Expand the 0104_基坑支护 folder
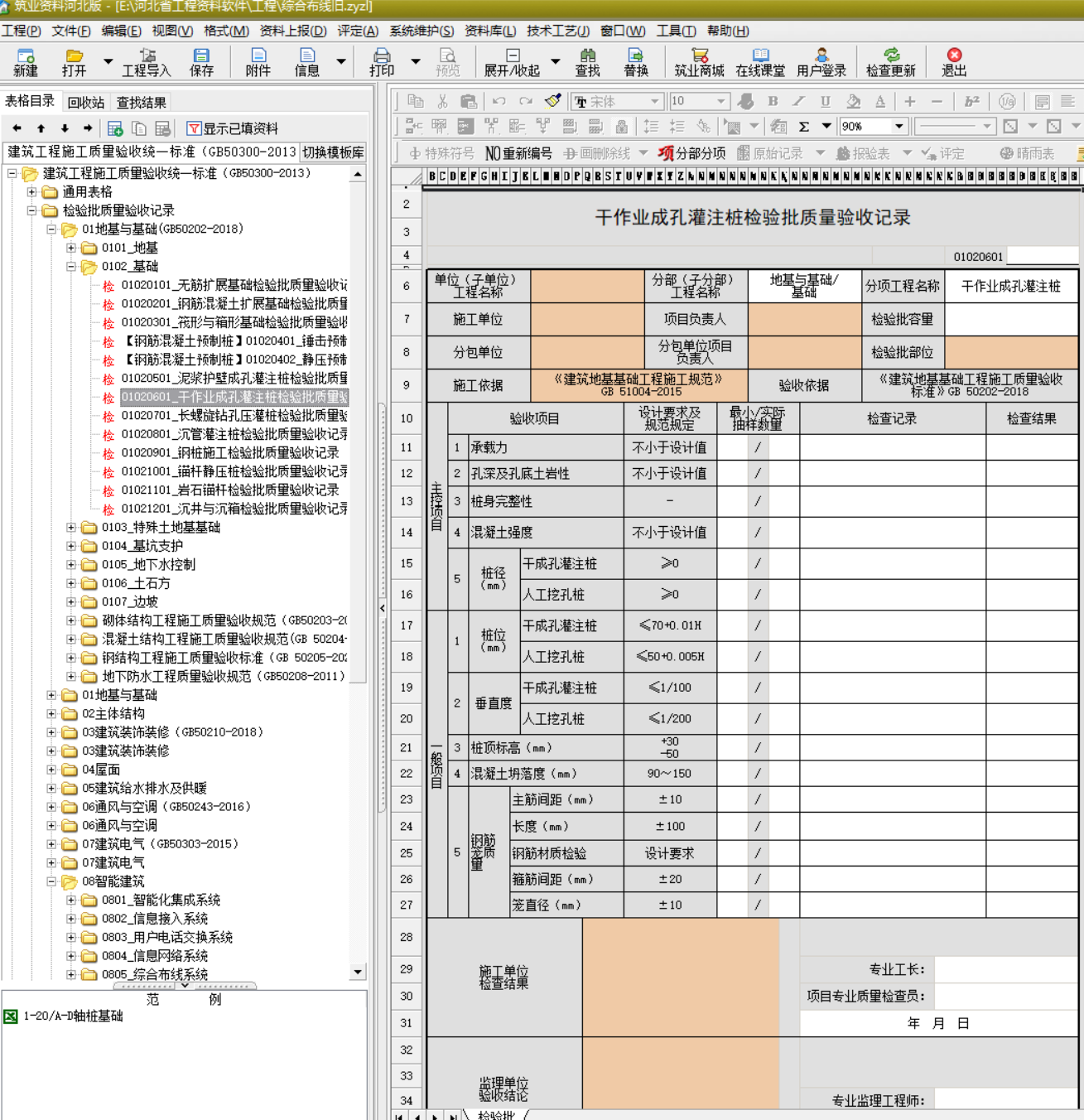The width and height of the screenshot is (1084, 1120). pos(71,546)
